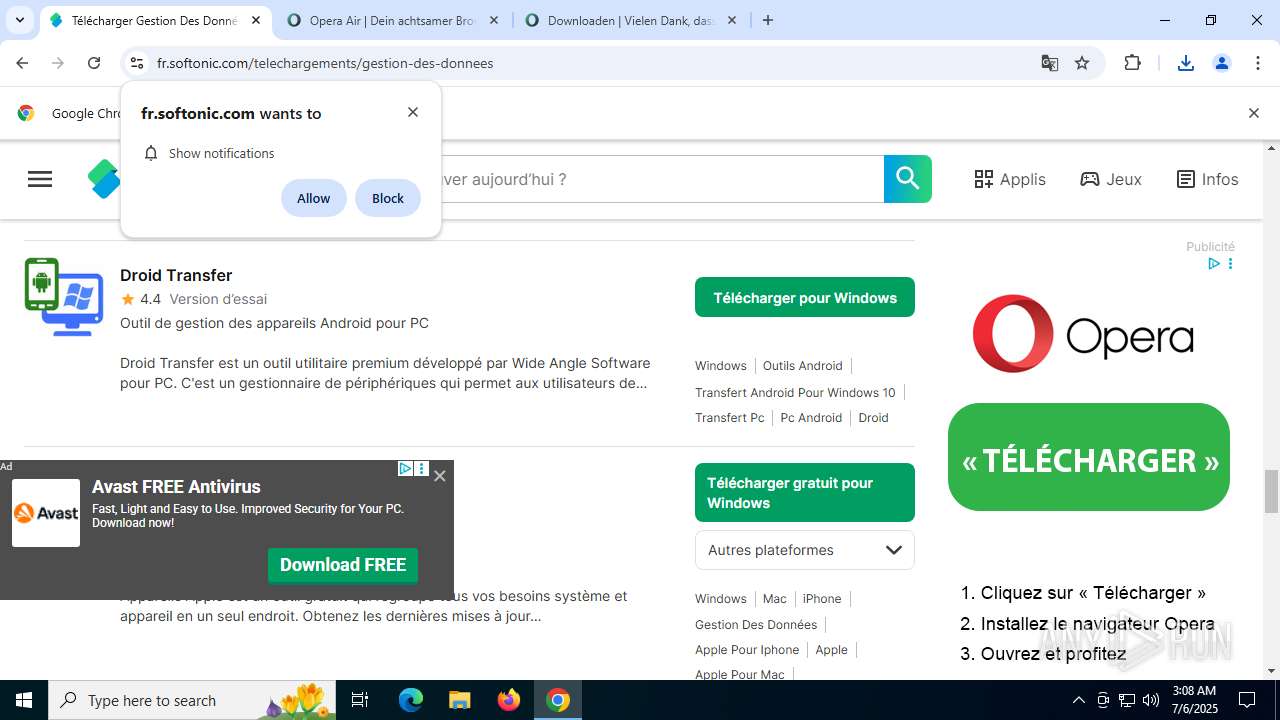The image size is (1280, 720).
Task: Open Chrome downloads icon
Action: [x=1186, y=63]
